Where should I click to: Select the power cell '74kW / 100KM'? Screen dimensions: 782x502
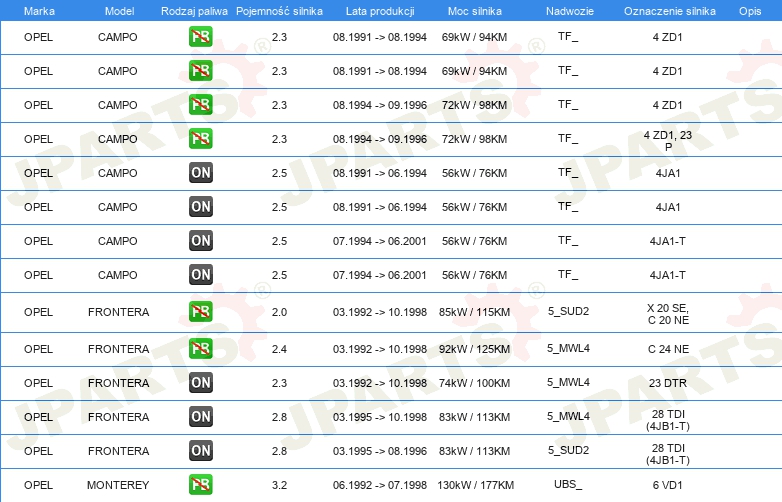coord(474,383)
